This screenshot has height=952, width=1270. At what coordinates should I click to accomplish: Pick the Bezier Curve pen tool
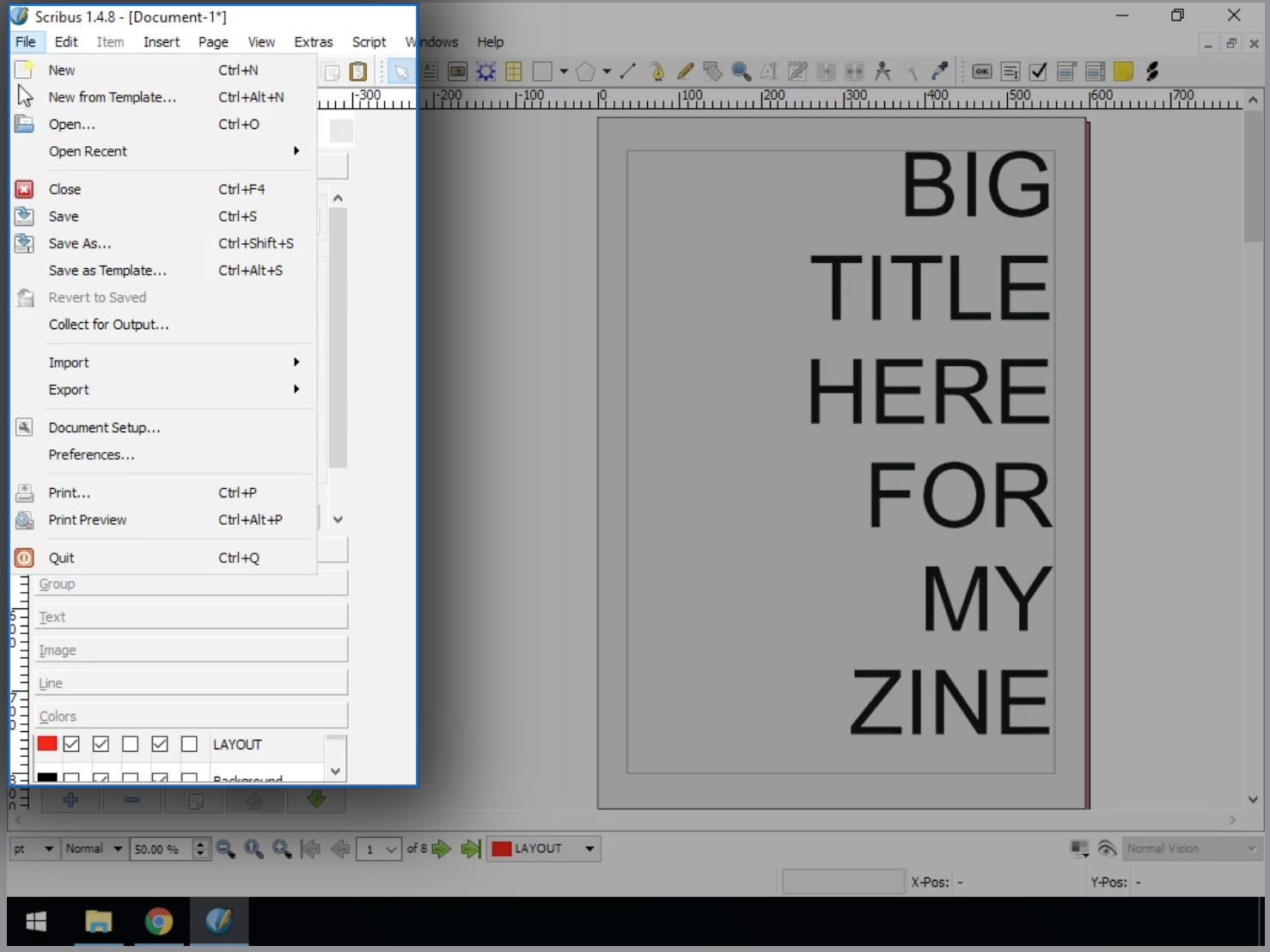pos(656,72)
